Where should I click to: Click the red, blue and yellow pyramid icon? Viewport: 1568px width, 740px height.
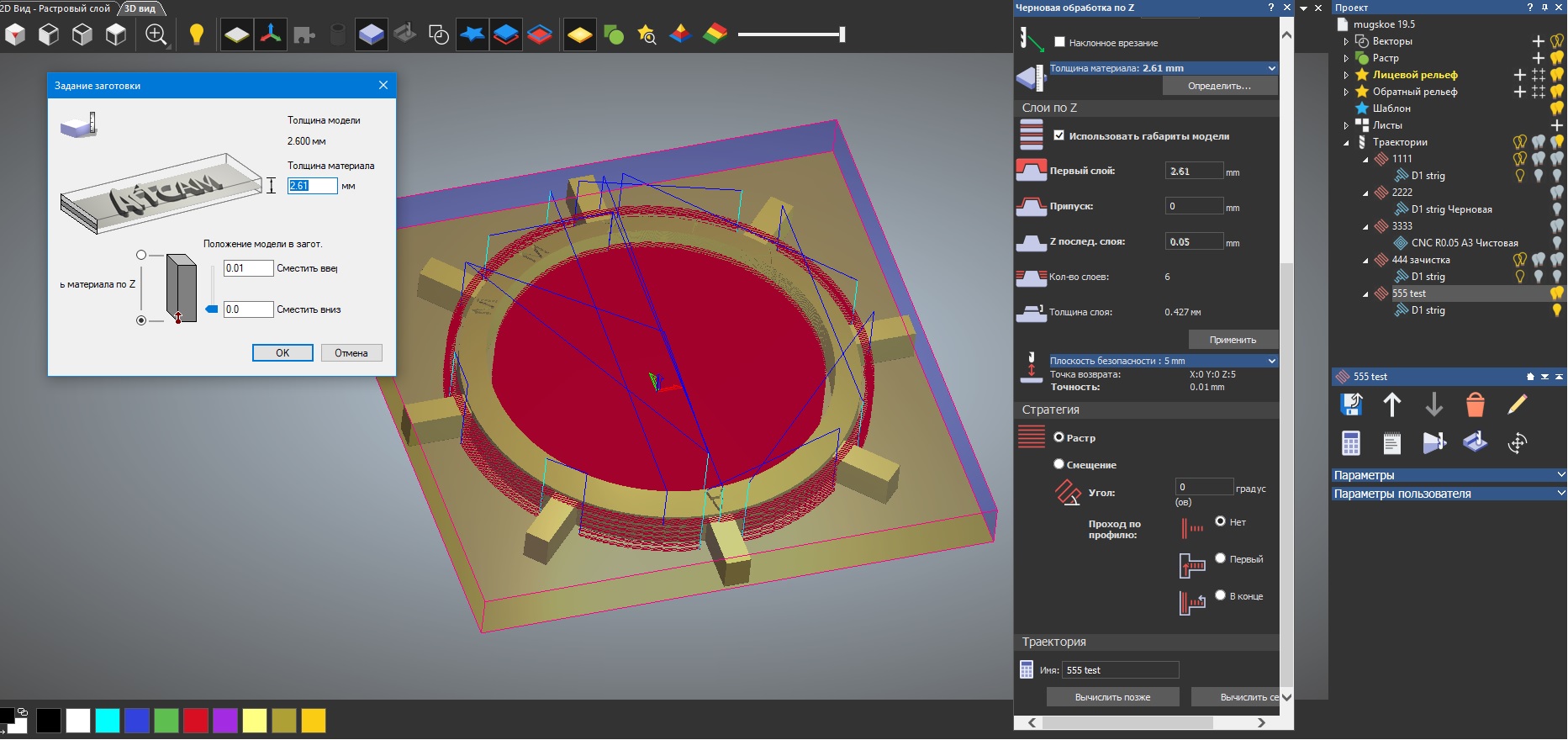(x=680, y=34)
